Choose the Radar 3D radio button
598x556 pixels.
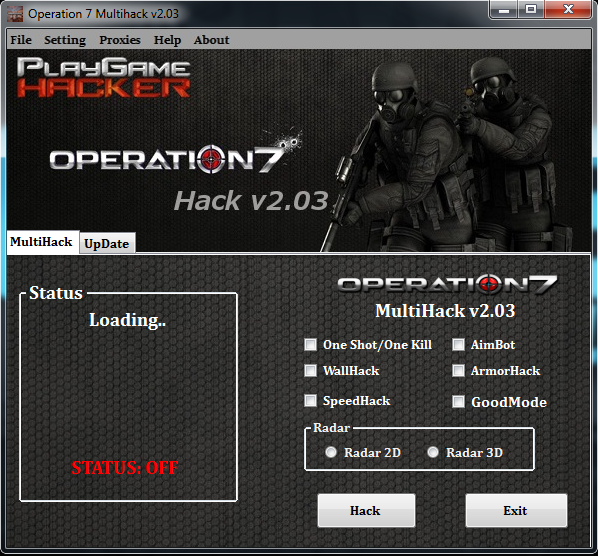click(x=433, y=452)
